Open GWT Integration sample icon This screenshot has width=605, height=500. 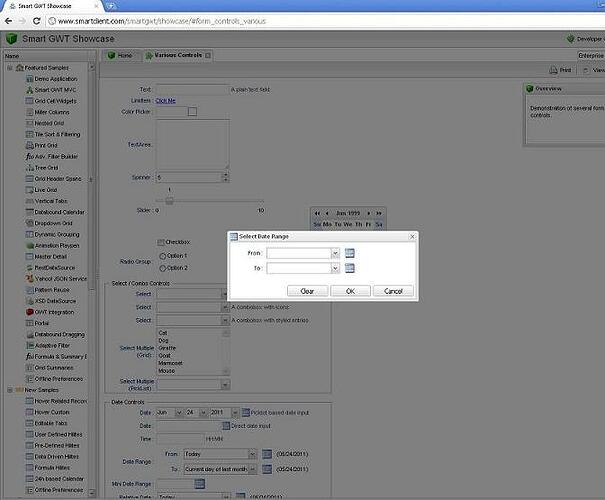pos(29,312)
